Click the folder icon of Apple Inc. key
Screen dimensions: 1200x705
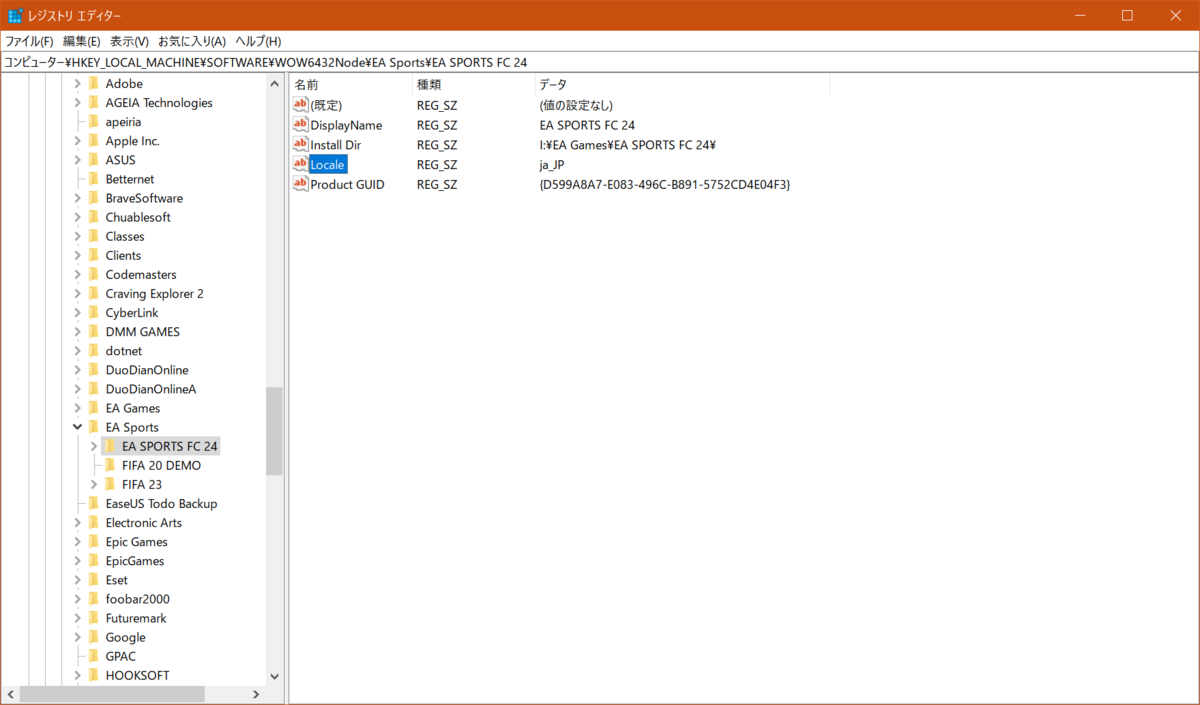(94, 141)
